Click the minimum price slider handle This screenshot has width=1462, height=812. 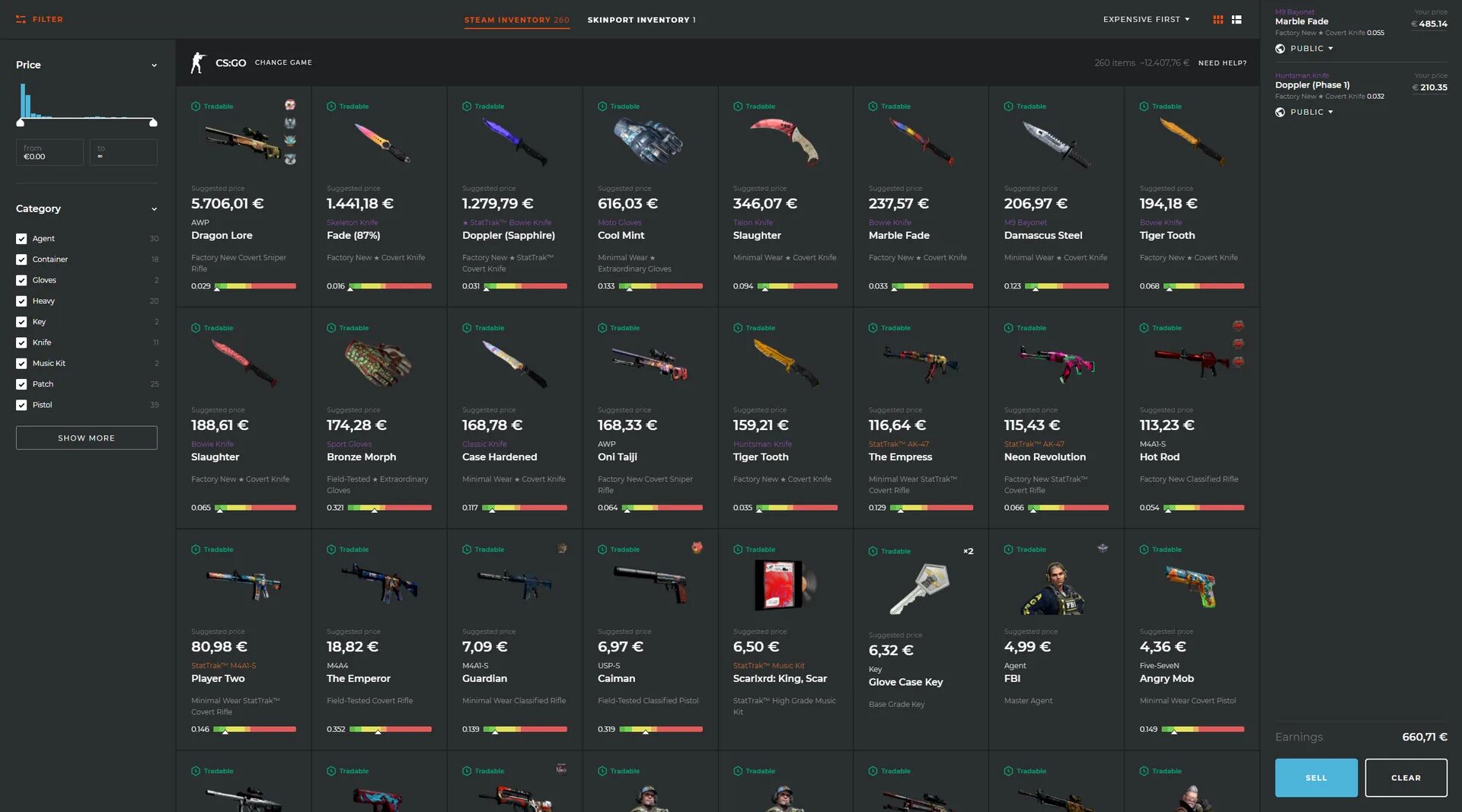pos(21,123)
